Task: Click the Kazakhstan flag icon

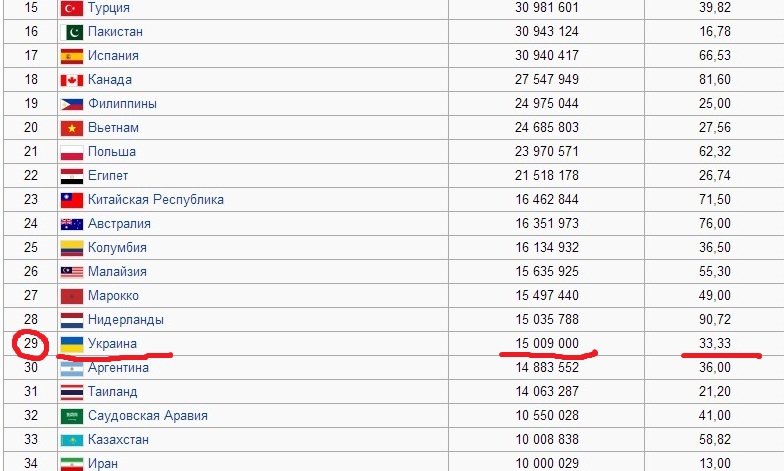Action: coord(71,440)
